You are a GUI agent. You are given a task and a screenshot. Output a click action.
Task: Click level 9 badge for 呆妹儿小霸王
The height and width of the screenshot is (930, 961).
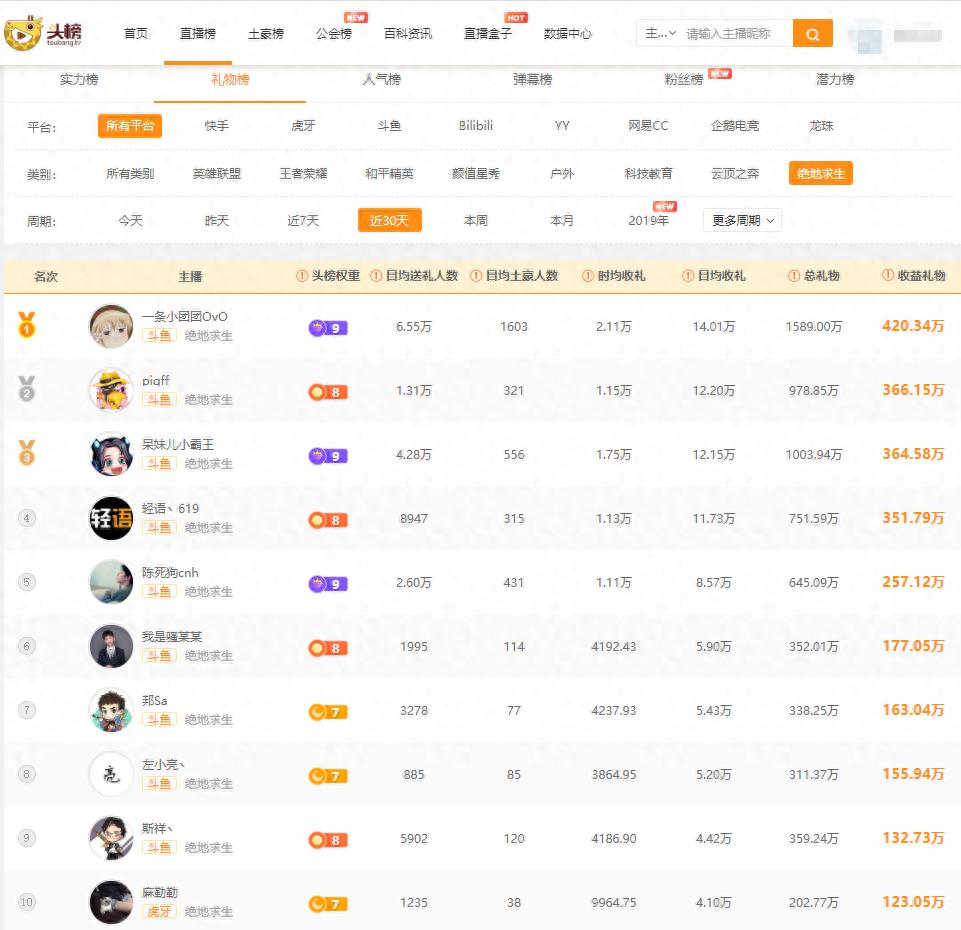pyautogui.click(x=328, y=456)
